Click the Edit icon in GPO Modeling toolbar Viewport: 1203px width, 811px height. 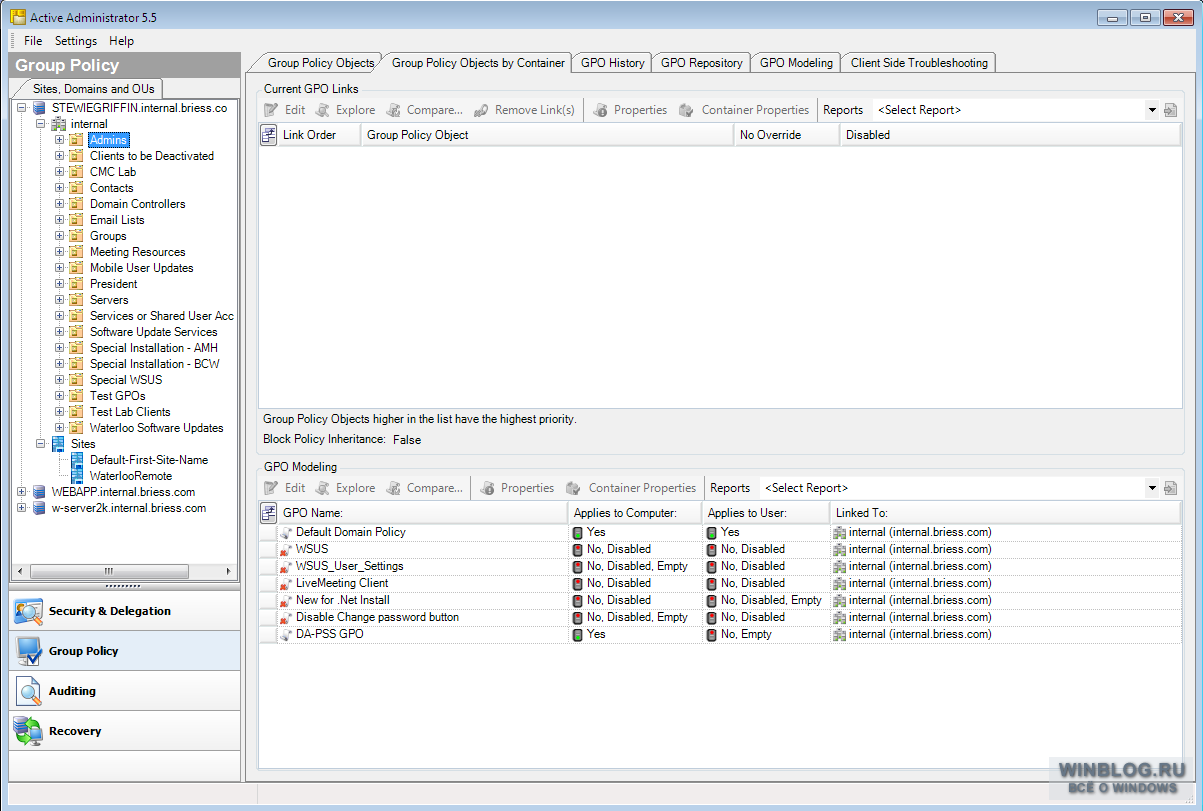point(271,488)
